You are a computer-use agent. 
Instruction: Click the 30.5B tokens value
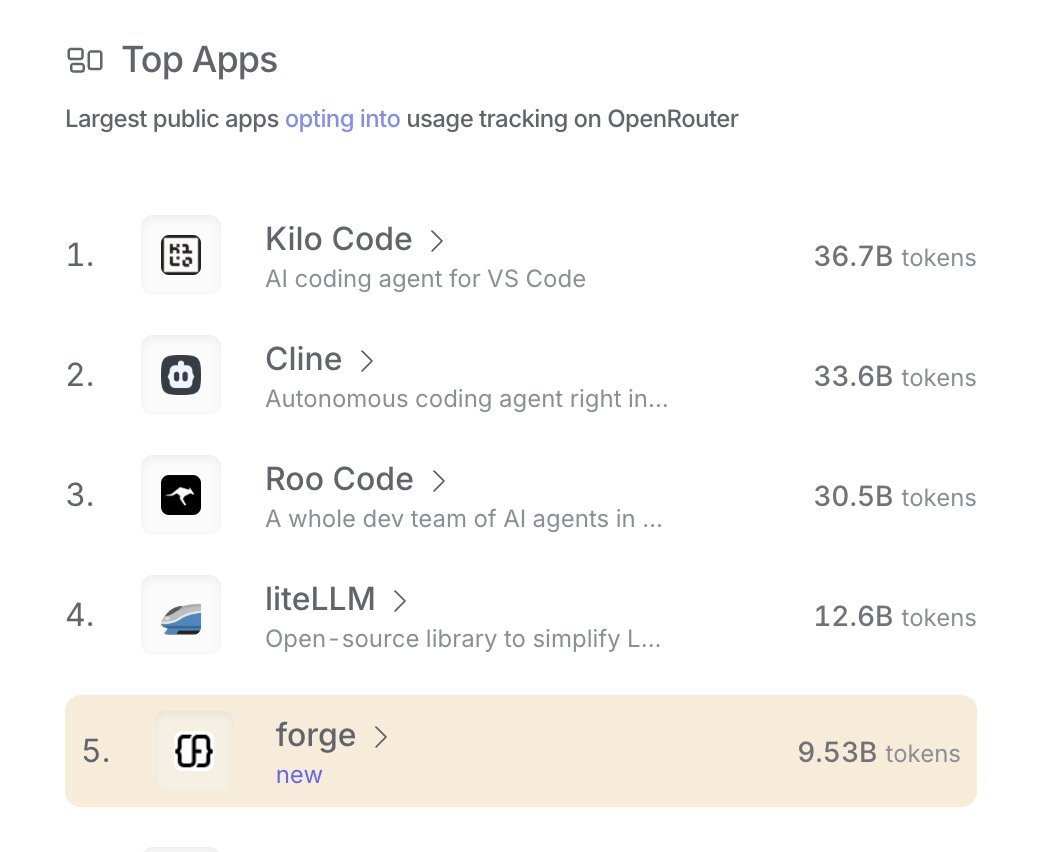pos(895,496)
